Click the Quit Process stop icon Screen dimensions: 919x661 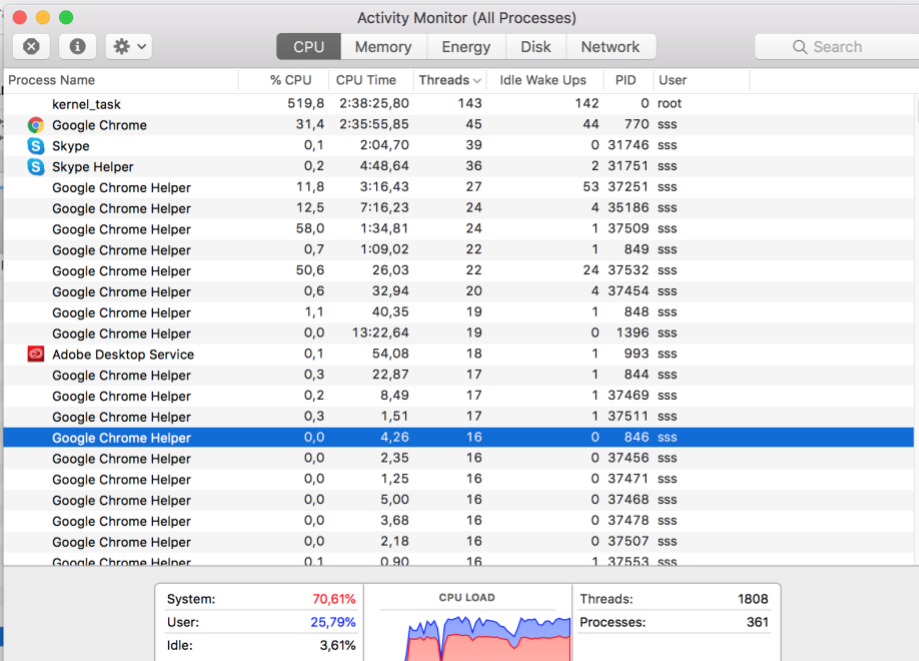click(31, 46)
